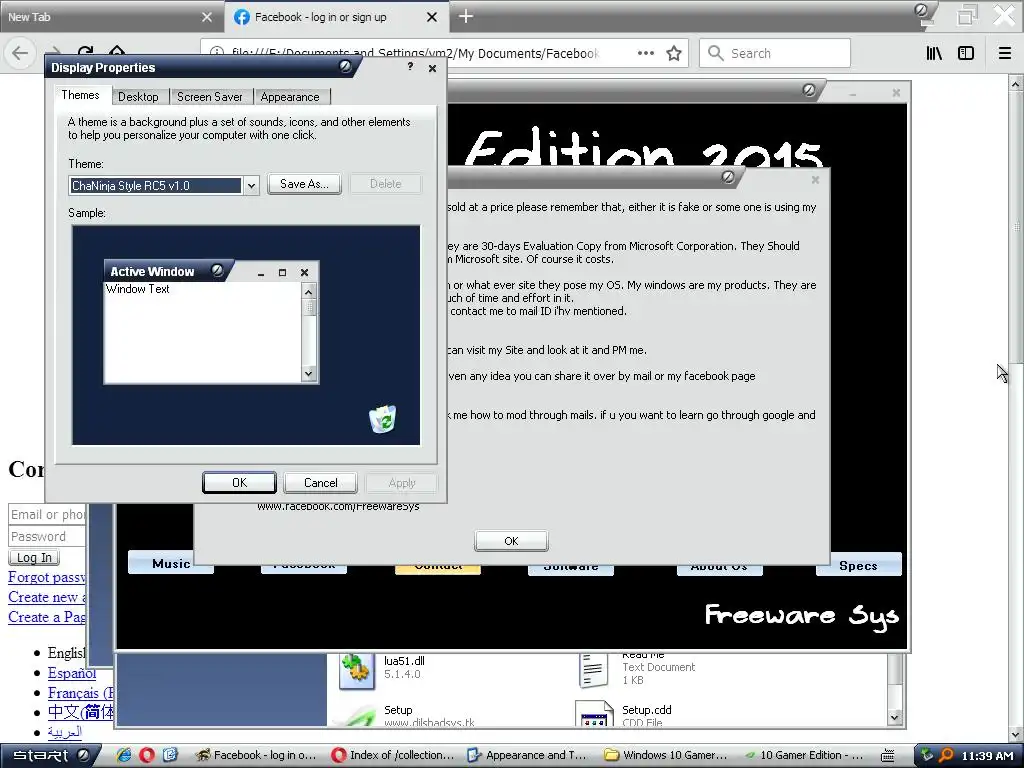Show the Firefox sidebar icon

966,53
